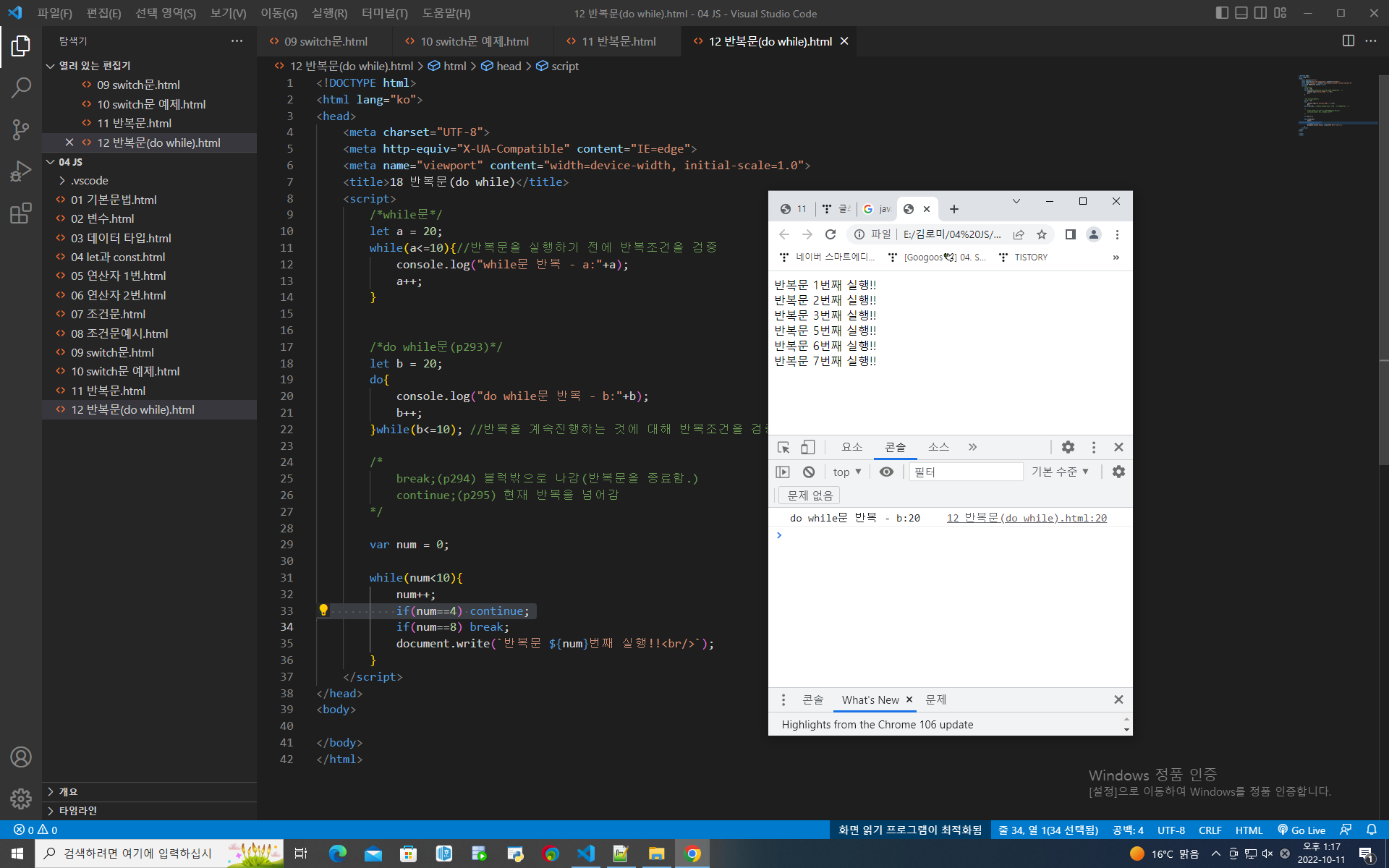1389x868 pixels.
Task: Open the top context dropdown in console
Action: pyautogui.click(x=846, y=472)
